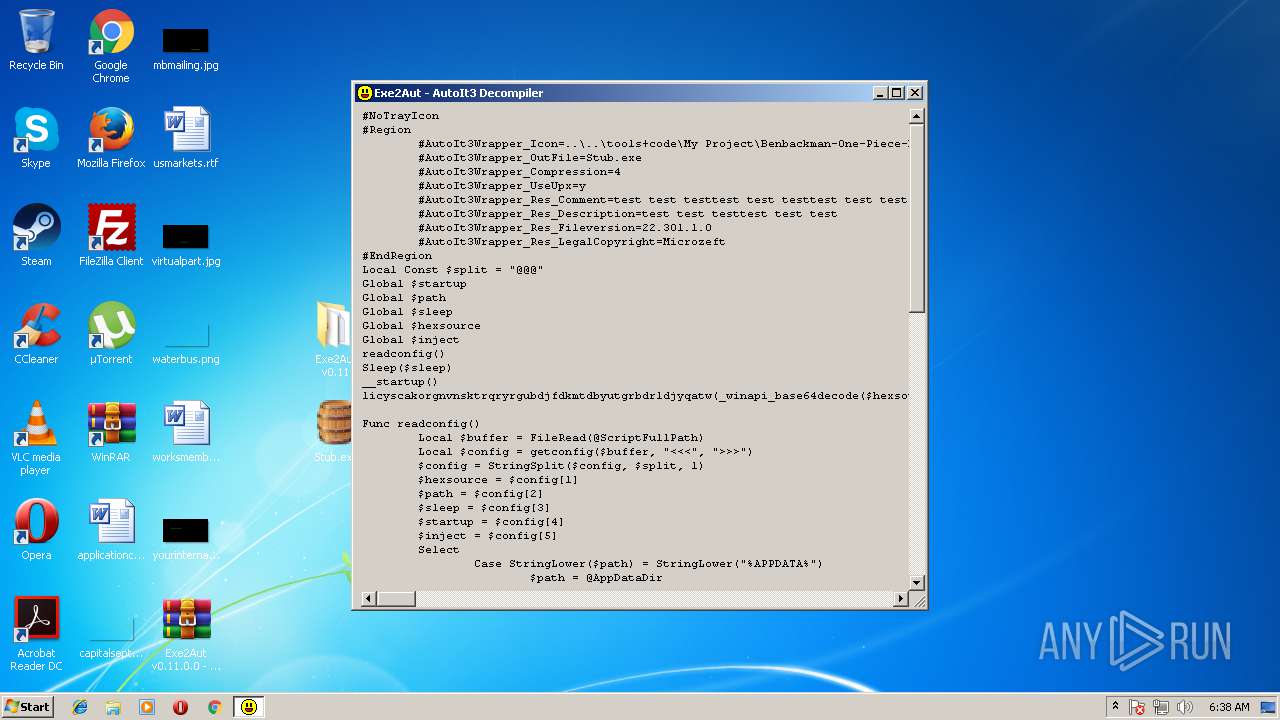This screenshot has height=720, width=1280.
Task: Close the Exe2Aut decompiler window
Action: click(x=915, y=93)
